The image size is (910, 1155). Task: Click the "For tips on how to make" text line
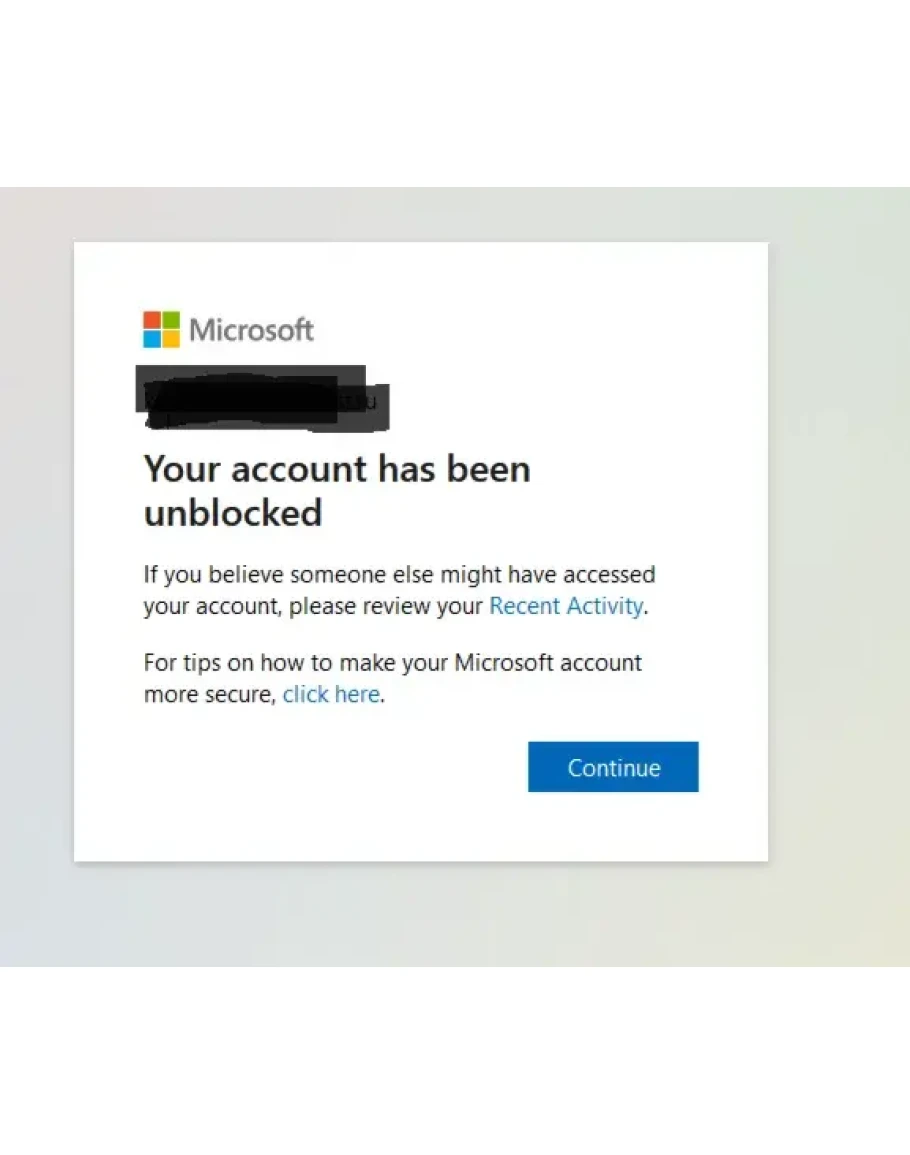click(392, 662)
